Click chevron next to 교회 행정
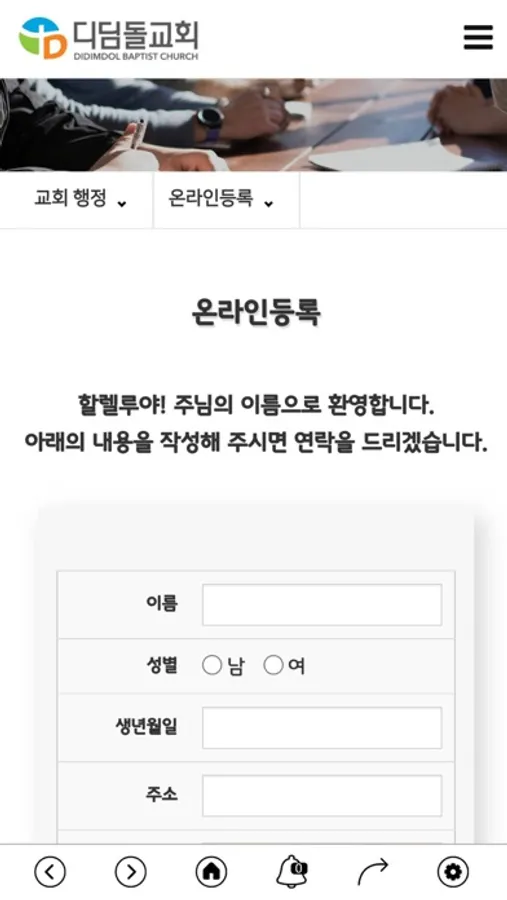Screen dimensions: 507x900 [122, 203]
